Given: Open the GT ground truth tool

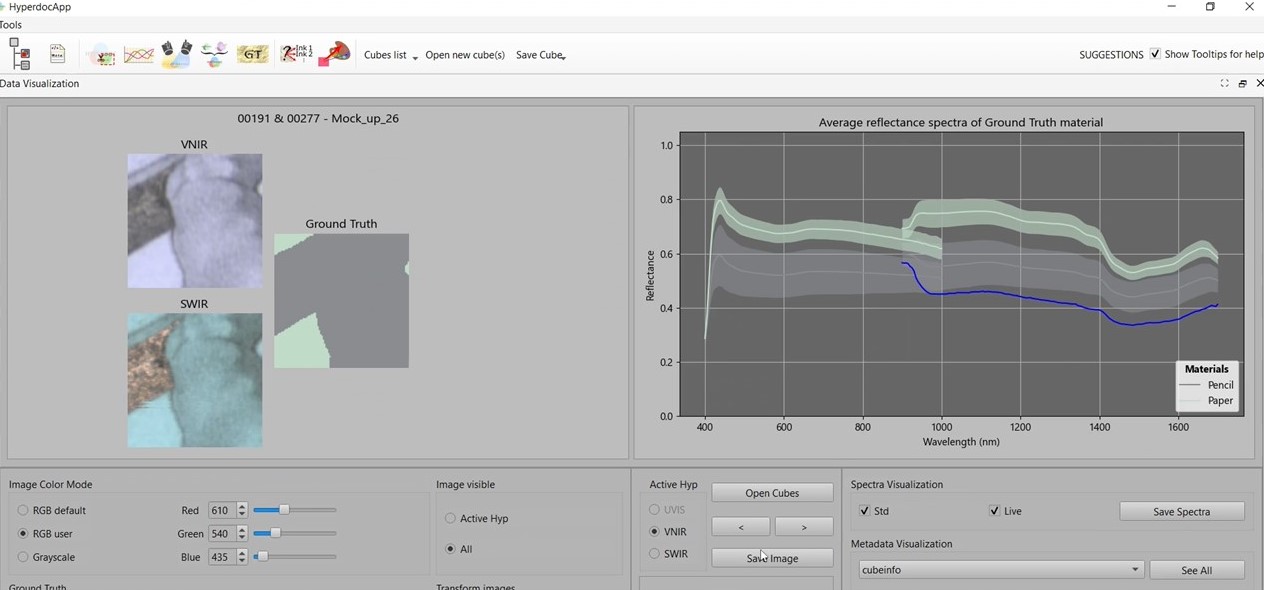Looking at the screenshot, I should [x=252, y=54].
